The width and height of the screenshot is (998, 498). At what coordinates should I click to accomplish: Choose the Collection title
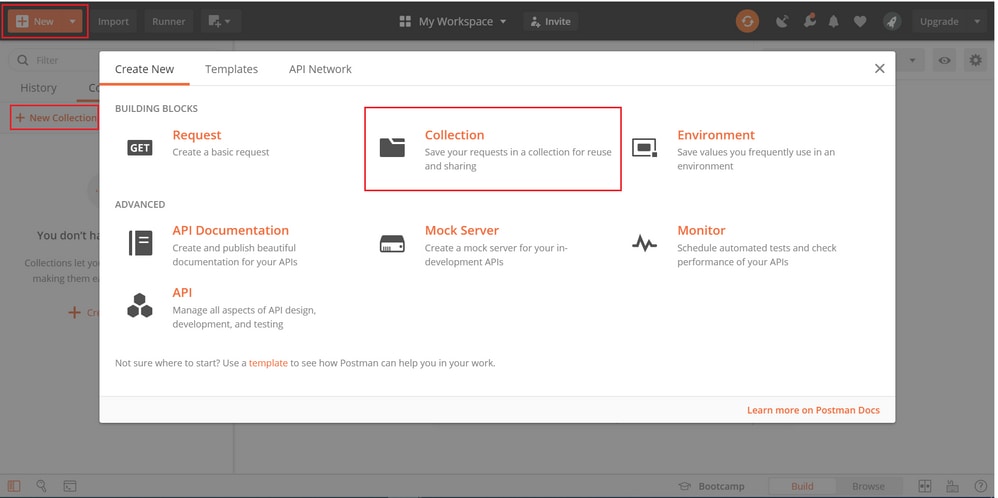click(454, 135)
